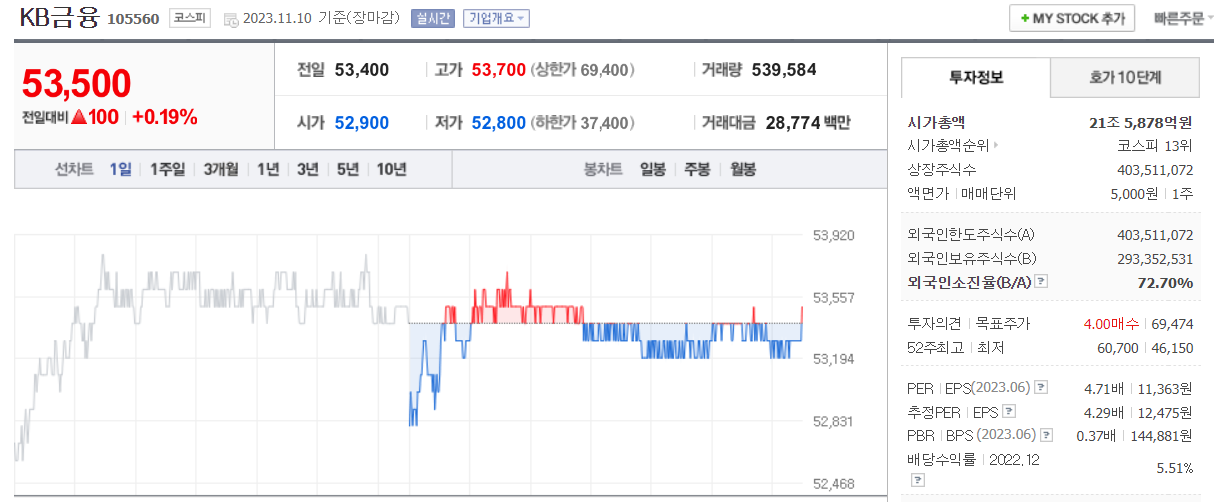
Task: Expand the 시가총액순위 arrow
Action: pyautogui.click(x=995, y=146)
